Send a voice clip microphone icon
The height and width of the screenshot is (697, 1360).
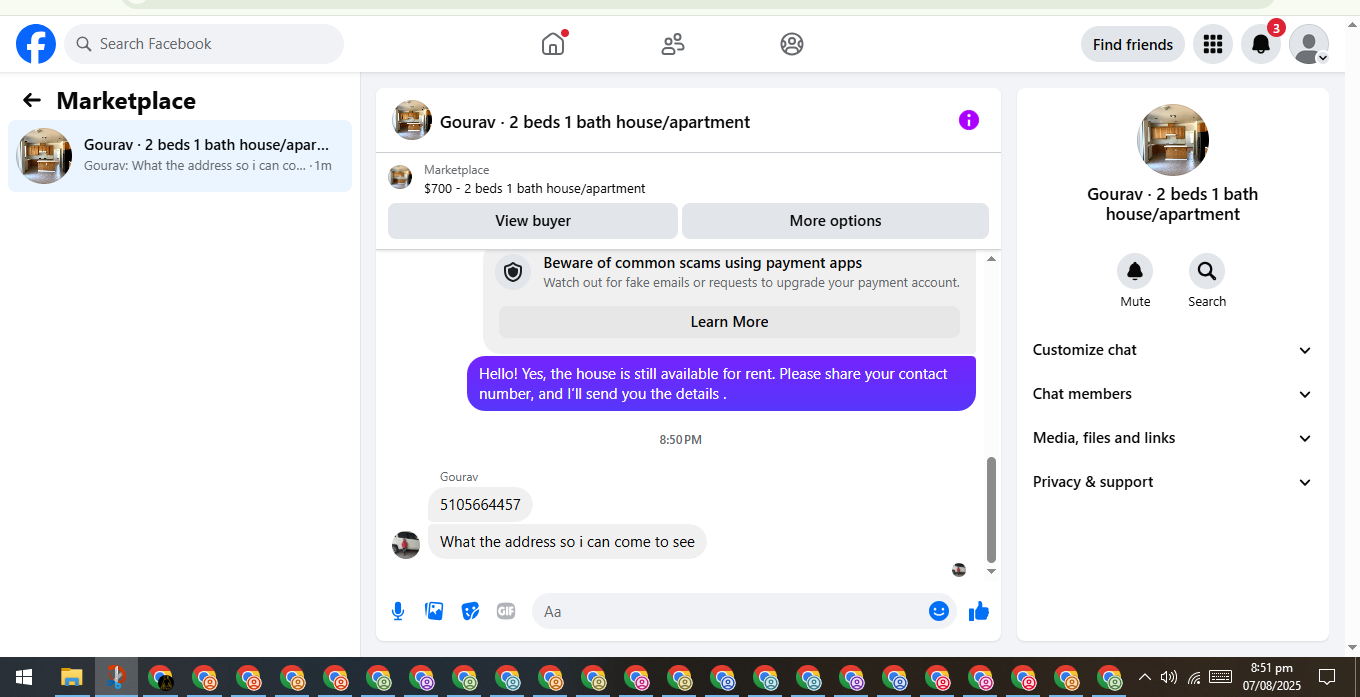pyautogui.click(x=398, y=611)
